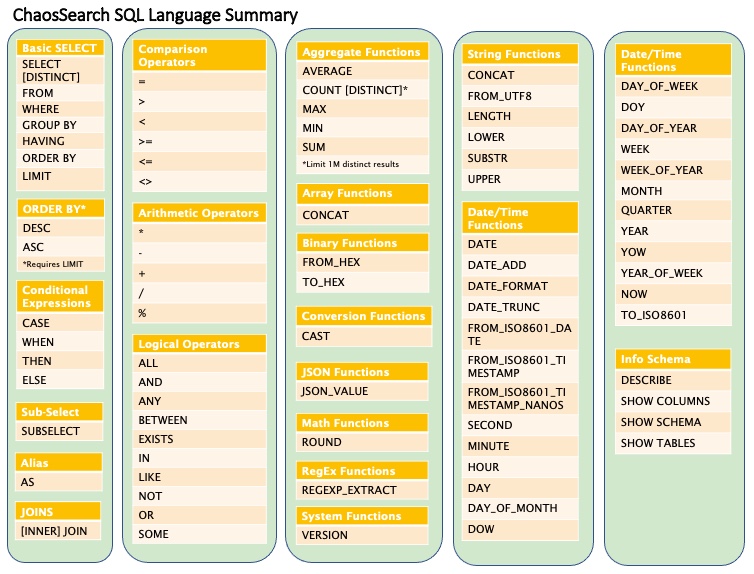This screenshot has height=574, width=754.
Task: Select the 'Info Schema' header
Action: (673, 359)
